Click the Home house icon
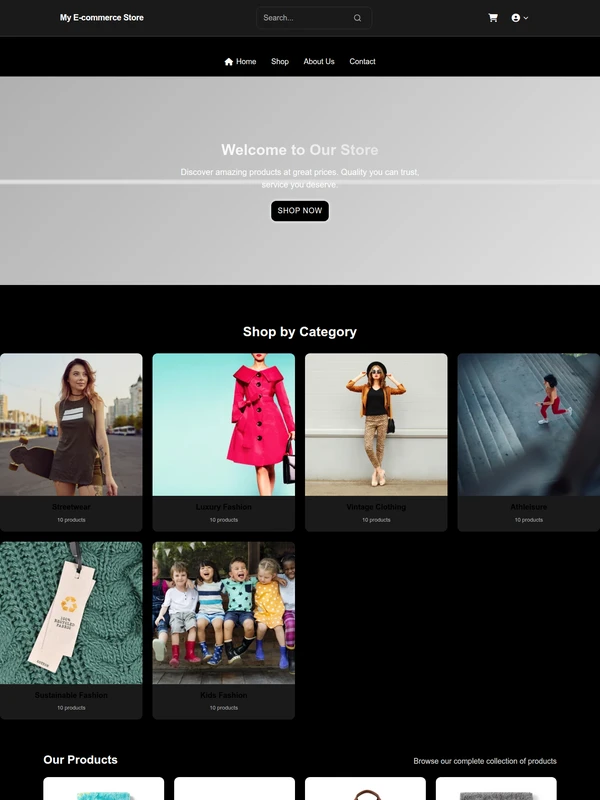The height and width of the screenshot is (800, 600). (x=229, y=61)
